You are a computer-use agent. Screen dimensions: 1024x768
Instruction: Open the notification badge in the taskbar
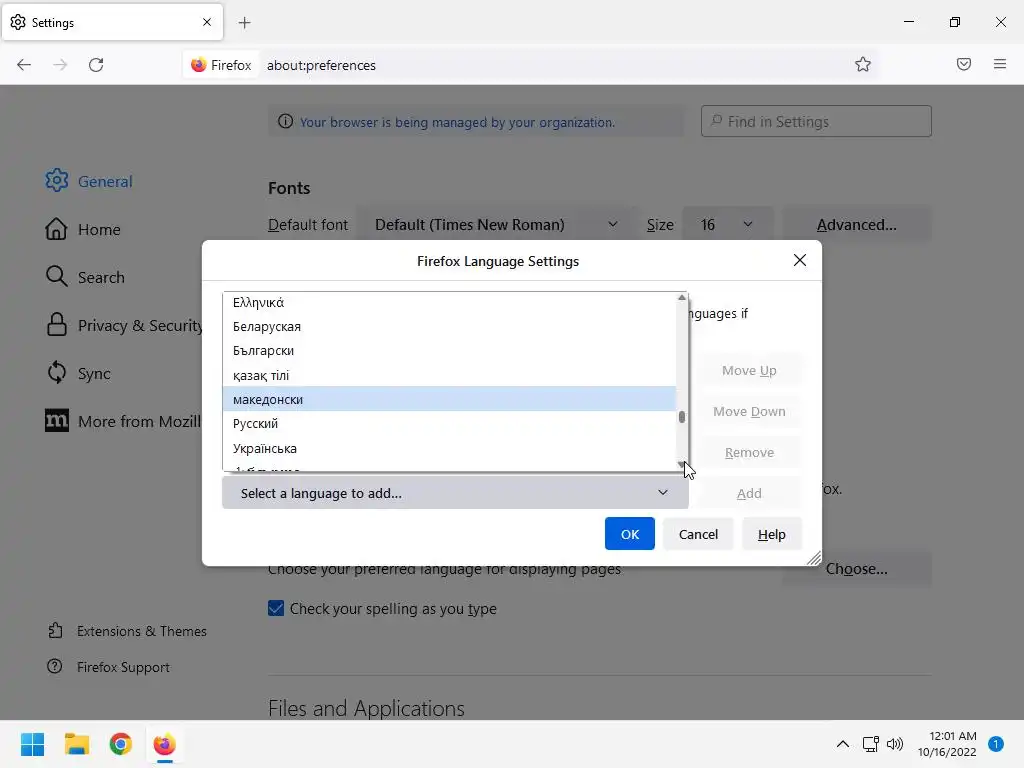click(996, 744)
